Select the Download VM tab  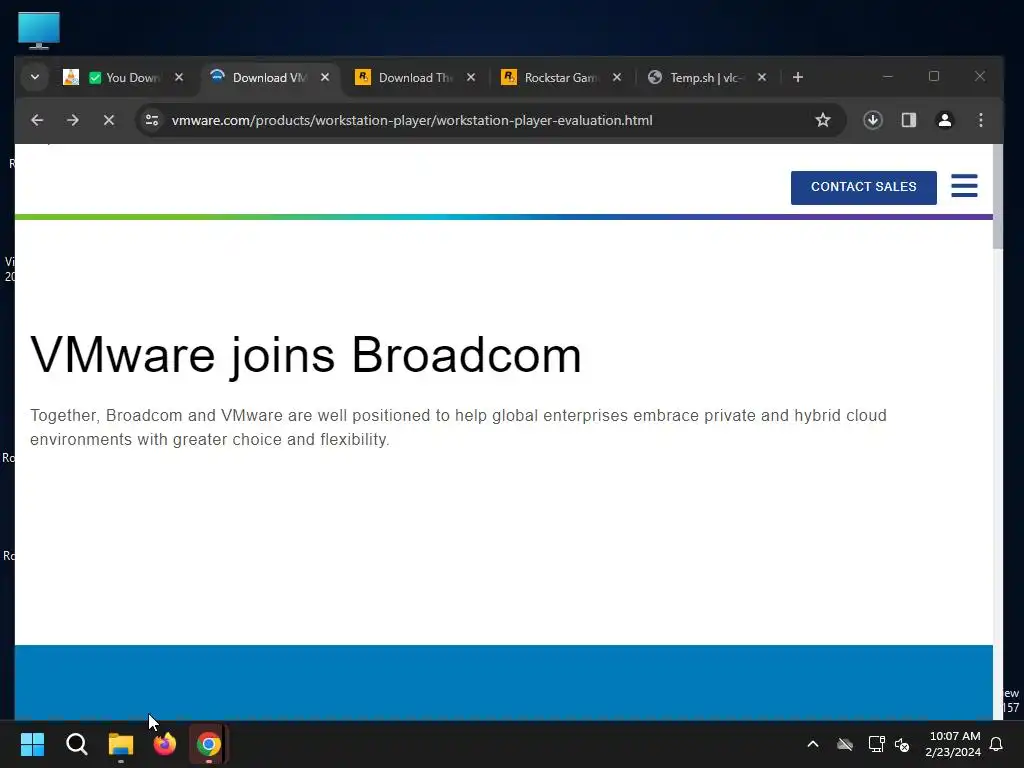click(x=269, y=78)
